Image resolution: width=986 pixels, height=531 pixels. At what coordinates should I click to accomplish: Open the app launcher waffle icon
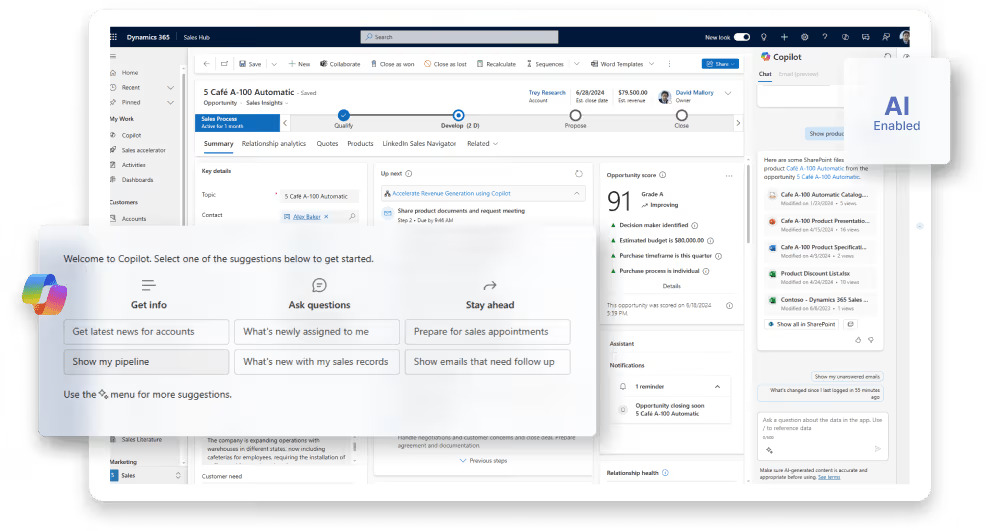pos(114,37)
